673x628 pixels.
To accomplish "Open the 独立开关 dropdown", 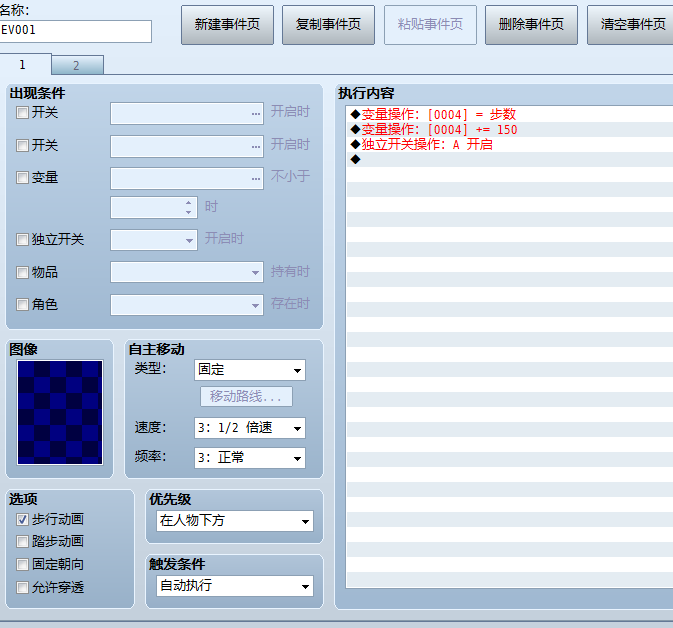I will pos(154,240).
